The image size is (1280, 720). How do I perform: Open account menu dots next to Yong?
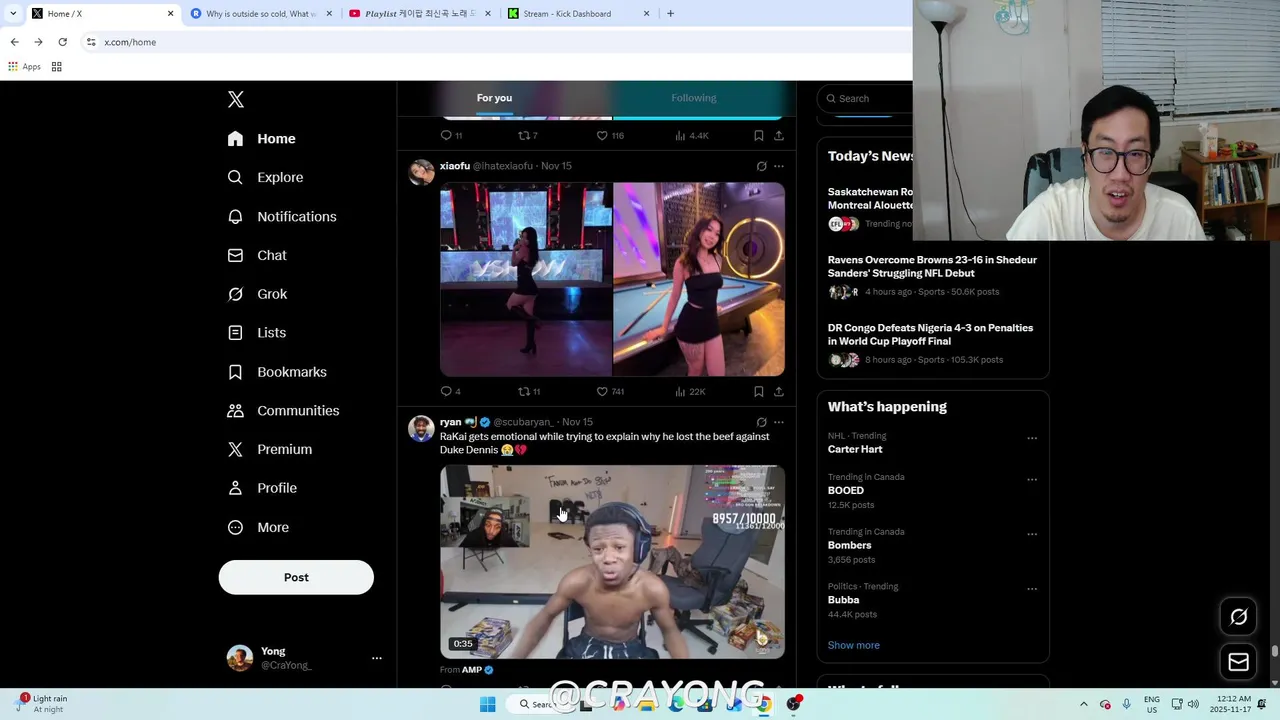click(x=377, y=658)
